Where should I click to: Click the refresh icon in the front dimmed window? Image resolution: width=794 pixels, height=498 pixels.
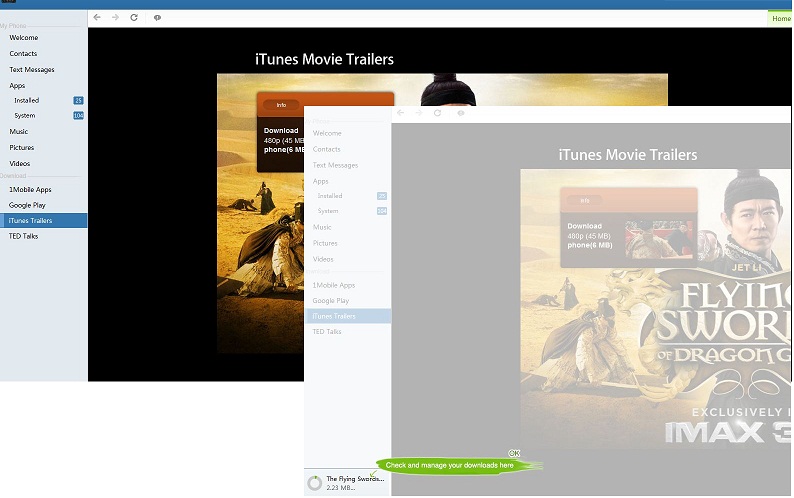click(438, 112)
